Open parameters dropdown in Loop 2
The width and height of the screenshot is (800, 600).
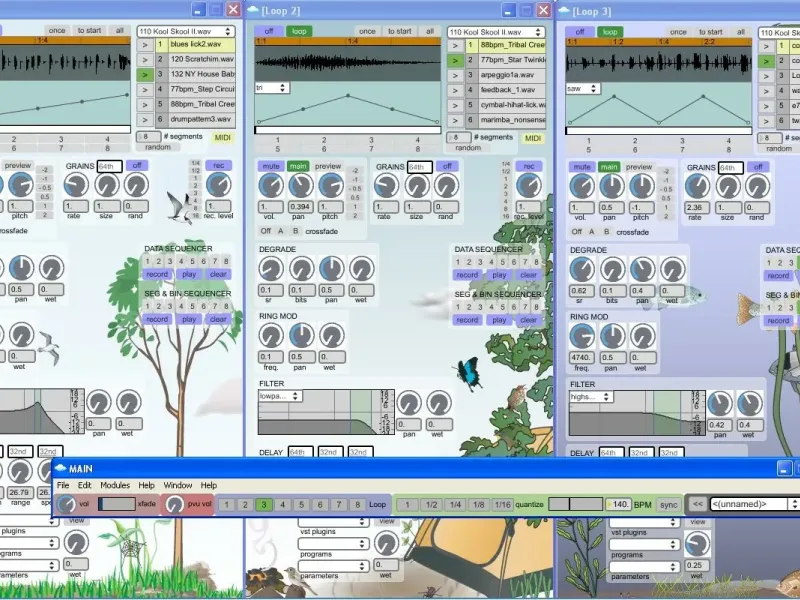click(333, 566)
